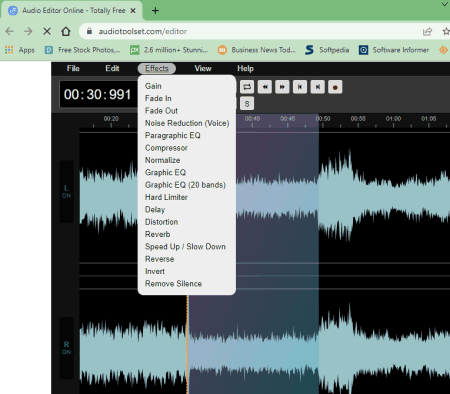This screenshot has height=394, width=450.
Task: Jump to end of track button
Action: [317, 87]
